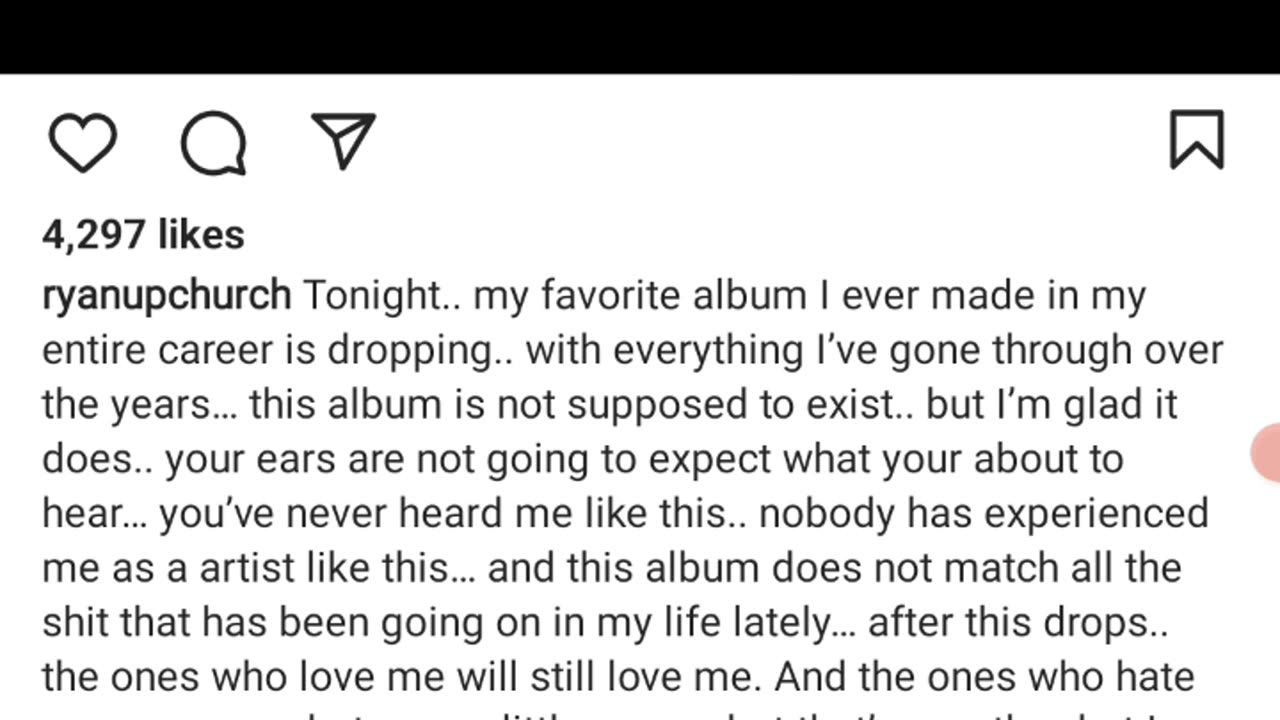
Task: Share the post using the paper plane icon
Action: (343, 141)
